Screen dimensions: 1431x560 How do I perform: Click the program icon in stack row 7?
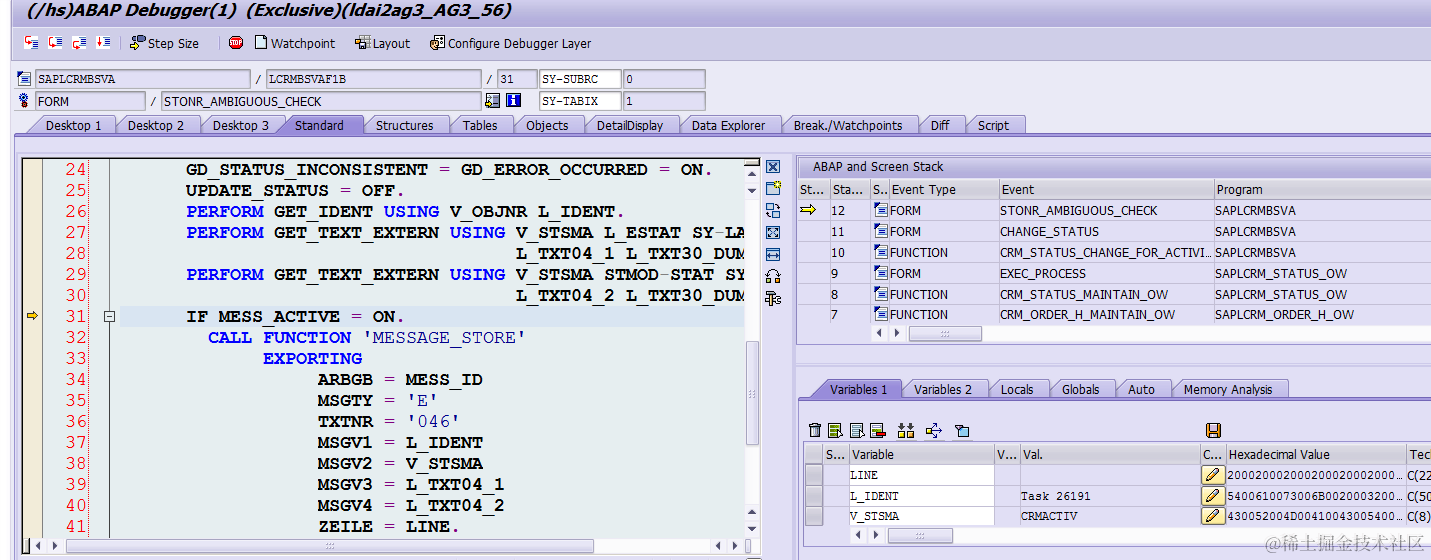click(x=880, y=314)
